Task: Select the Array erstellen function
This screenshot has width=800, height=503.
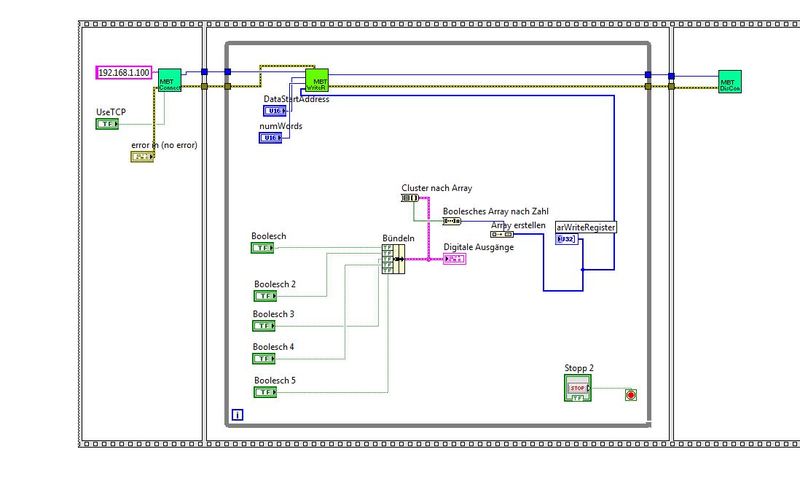Action: [x=502, y=234]
